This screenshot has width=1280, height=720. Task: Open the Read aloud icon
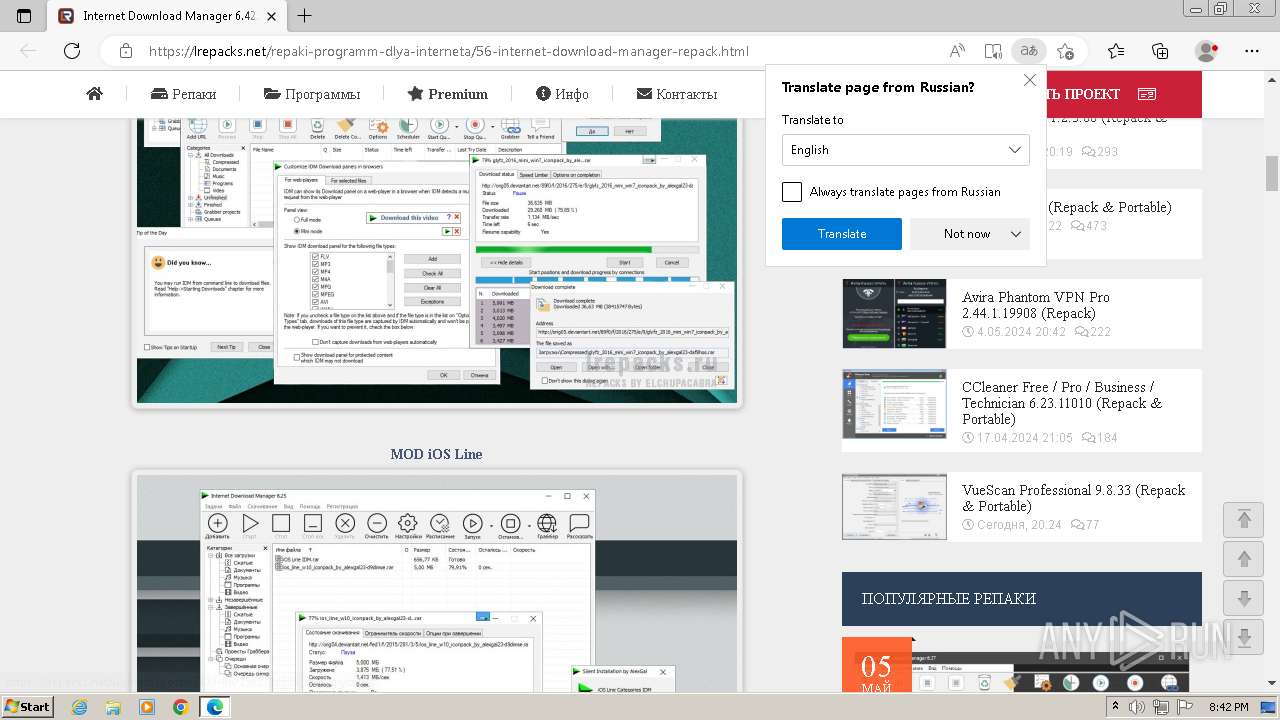pyautogui.click(x=957, y=51)
